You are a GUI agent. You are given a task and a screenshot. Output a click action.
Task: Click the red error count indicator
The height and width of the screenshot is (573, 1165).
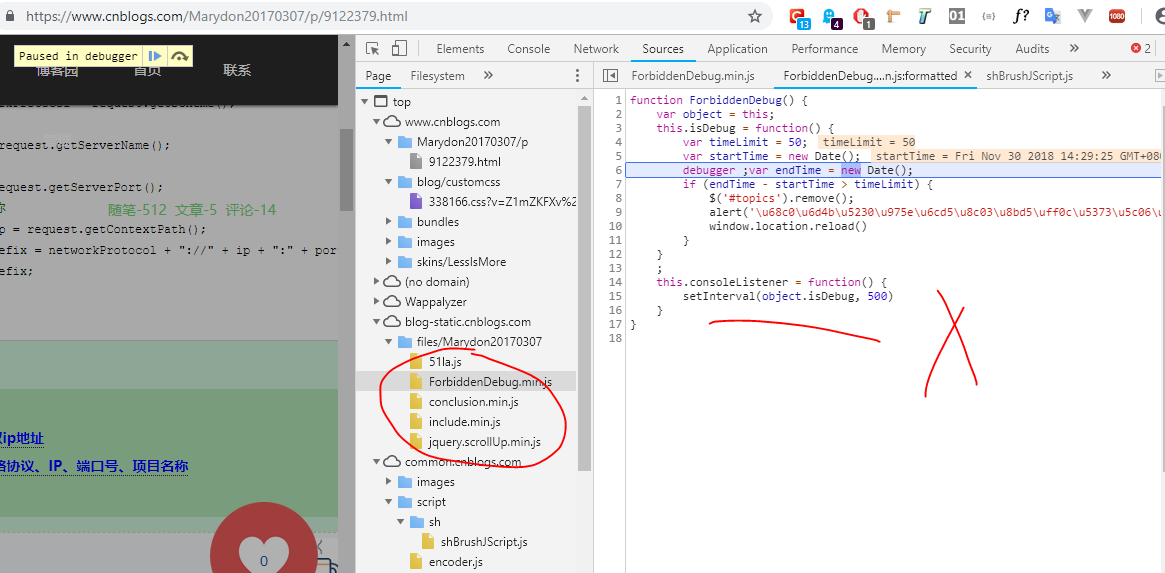[x=1140, y=49]
